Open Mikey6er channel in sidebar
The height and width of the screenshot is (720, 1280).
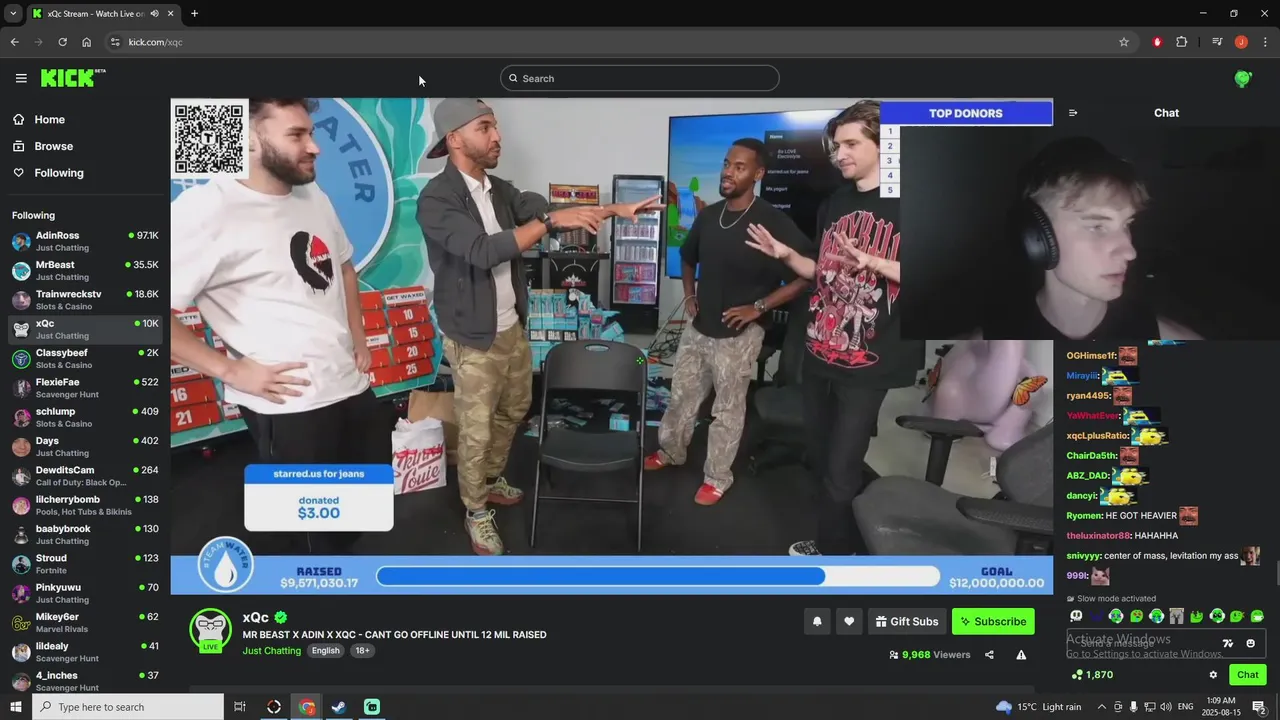(85, 622)
